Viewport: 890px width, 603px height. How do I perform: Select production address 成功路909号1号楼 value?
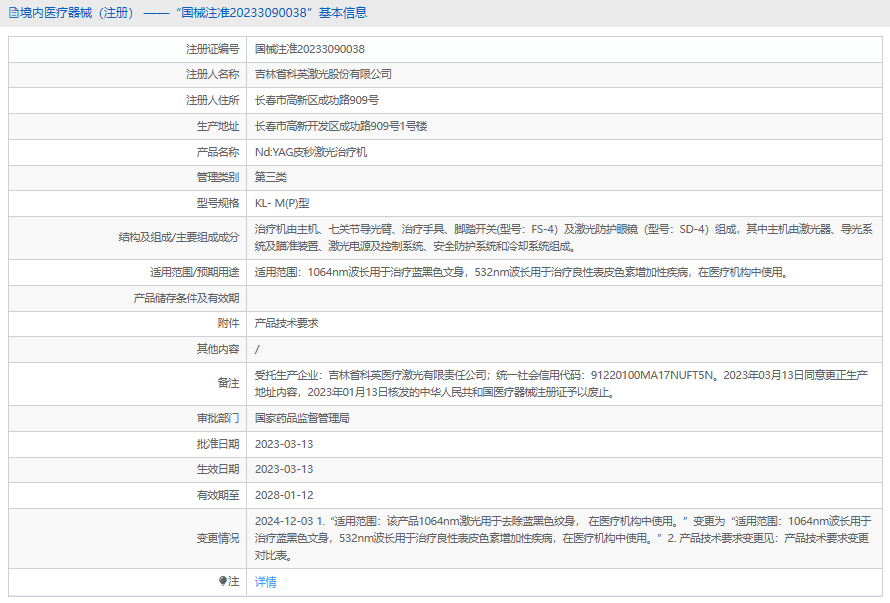tap(341, 126)
